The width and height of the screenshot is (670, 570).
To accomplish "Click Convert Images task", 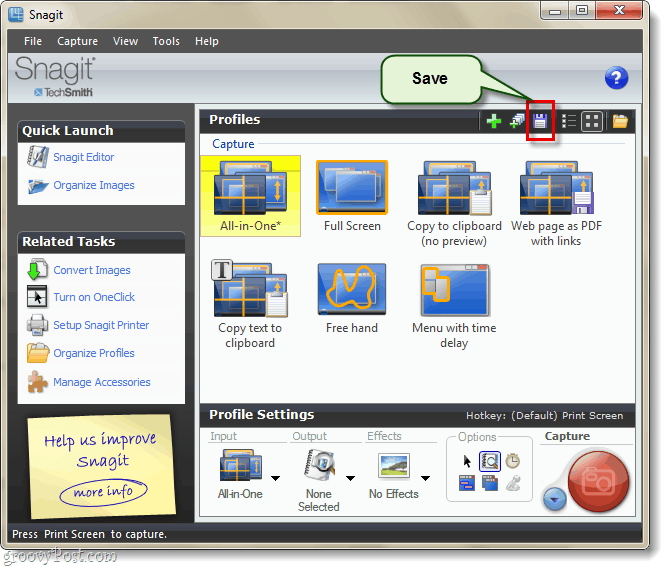I will [92, 270].
